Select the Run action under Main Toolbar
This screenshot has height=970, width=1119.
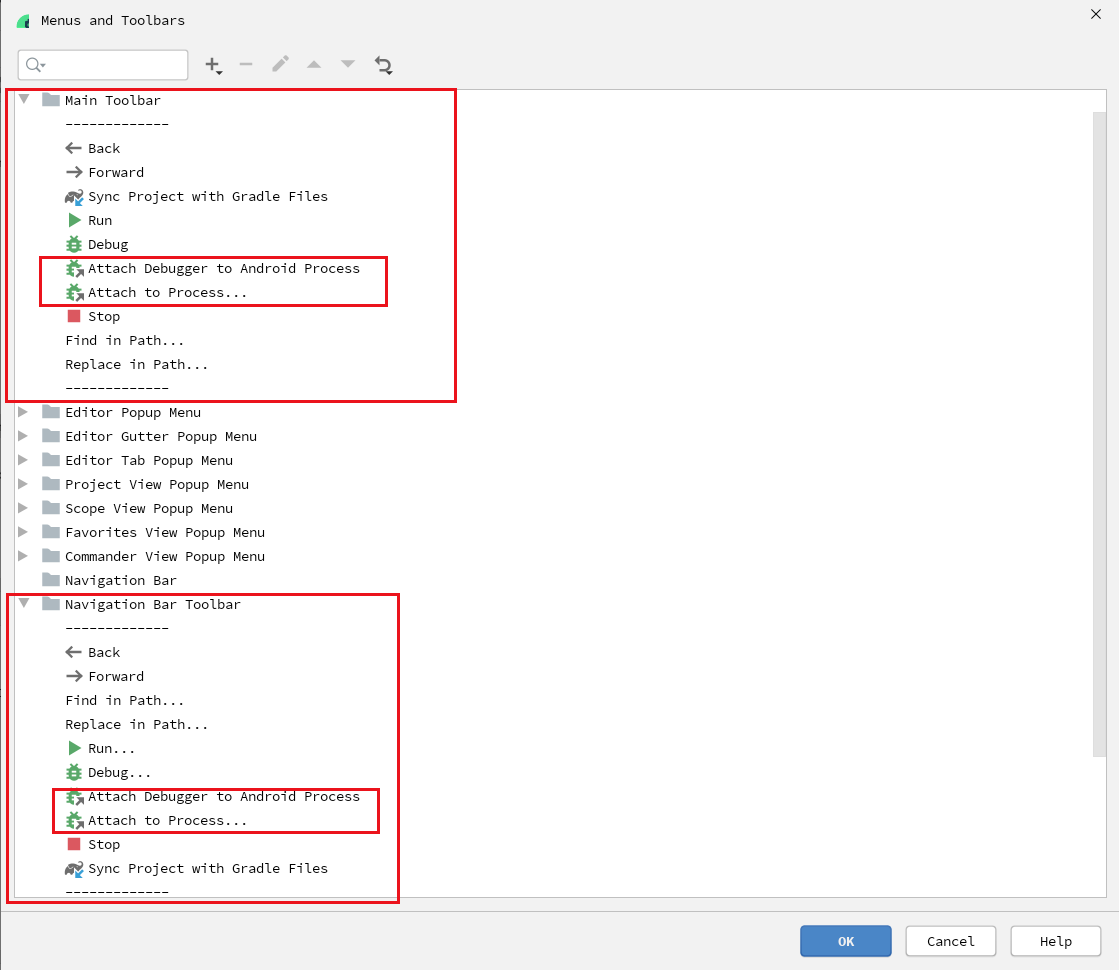tap(102, 220)
